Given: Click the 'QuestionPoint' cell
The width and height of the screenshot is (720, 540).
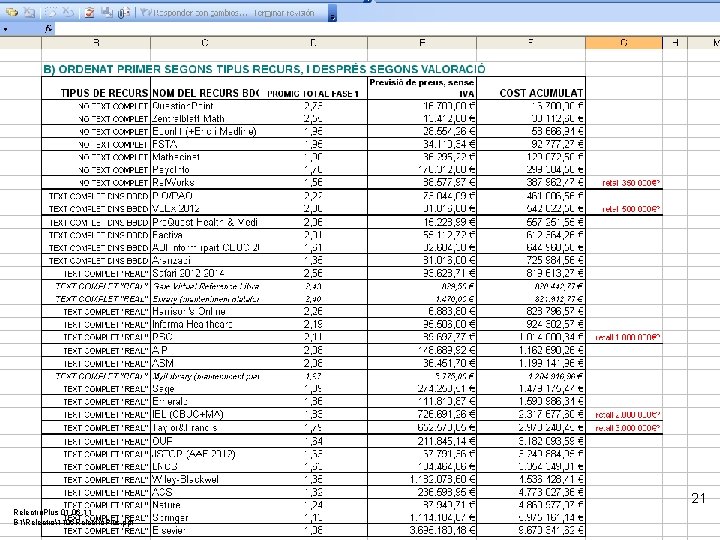Looking at the screenshot, I should coord(205,106).
